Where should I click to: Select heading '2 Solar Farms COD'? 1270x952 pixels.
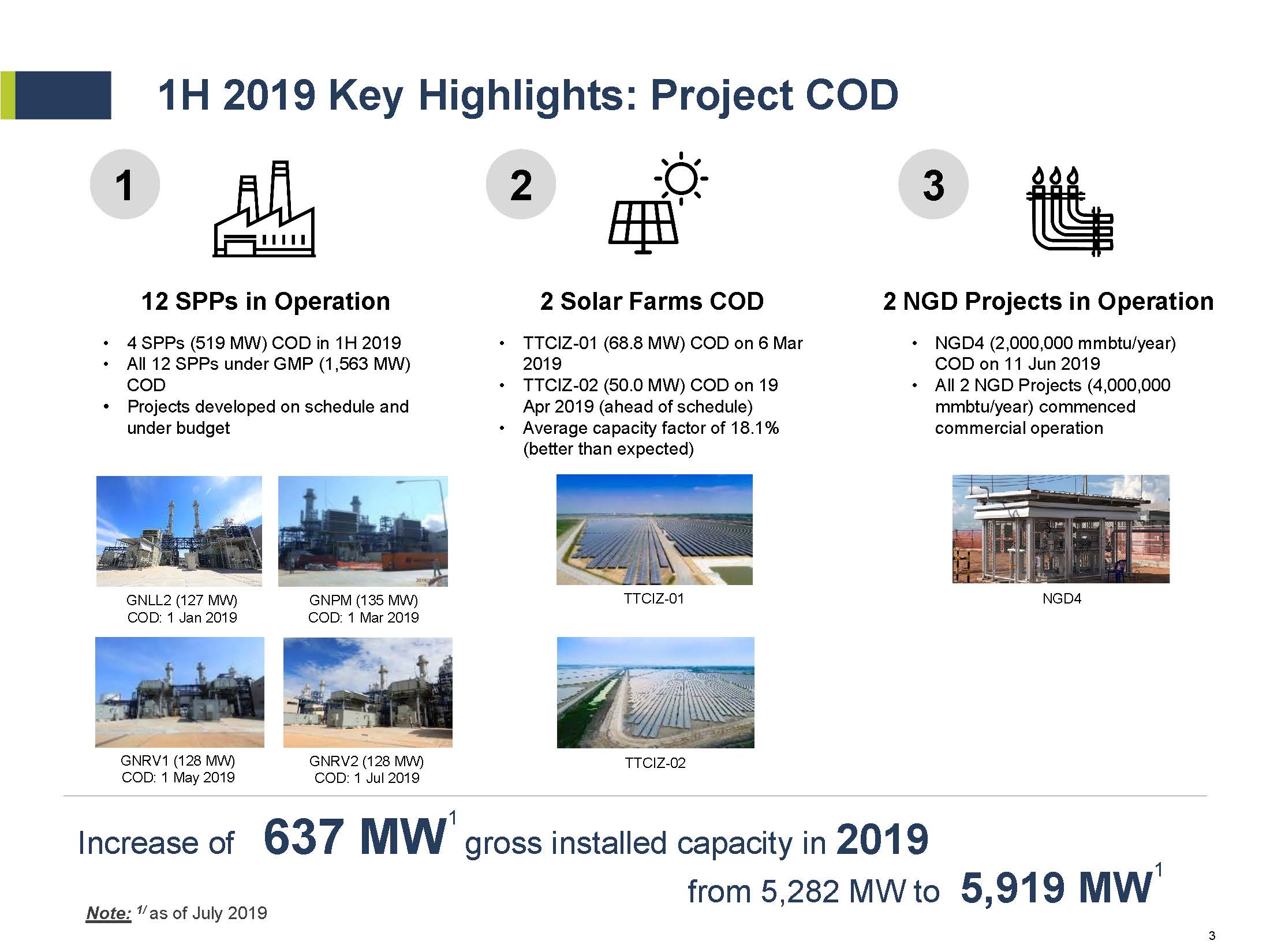pyautogui.click(x=652, y=302)
